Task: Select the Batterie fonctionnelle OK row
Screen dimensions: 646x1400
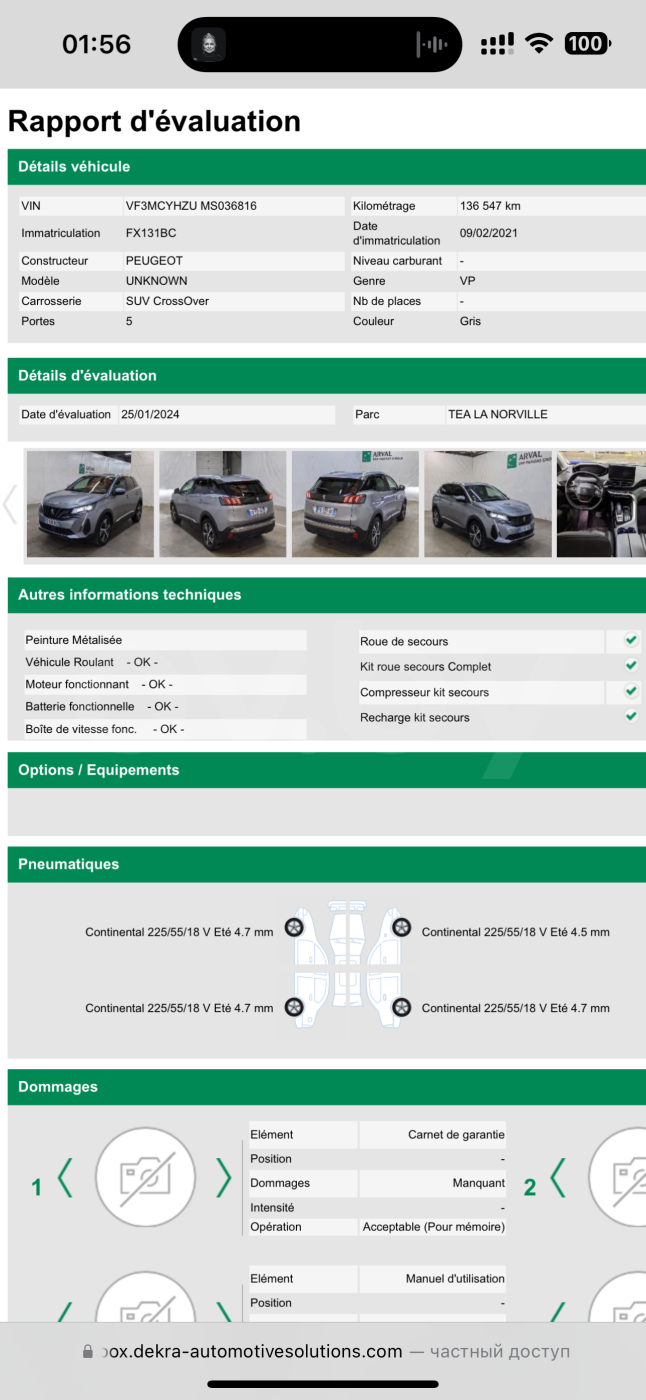Action: (164, 706)
